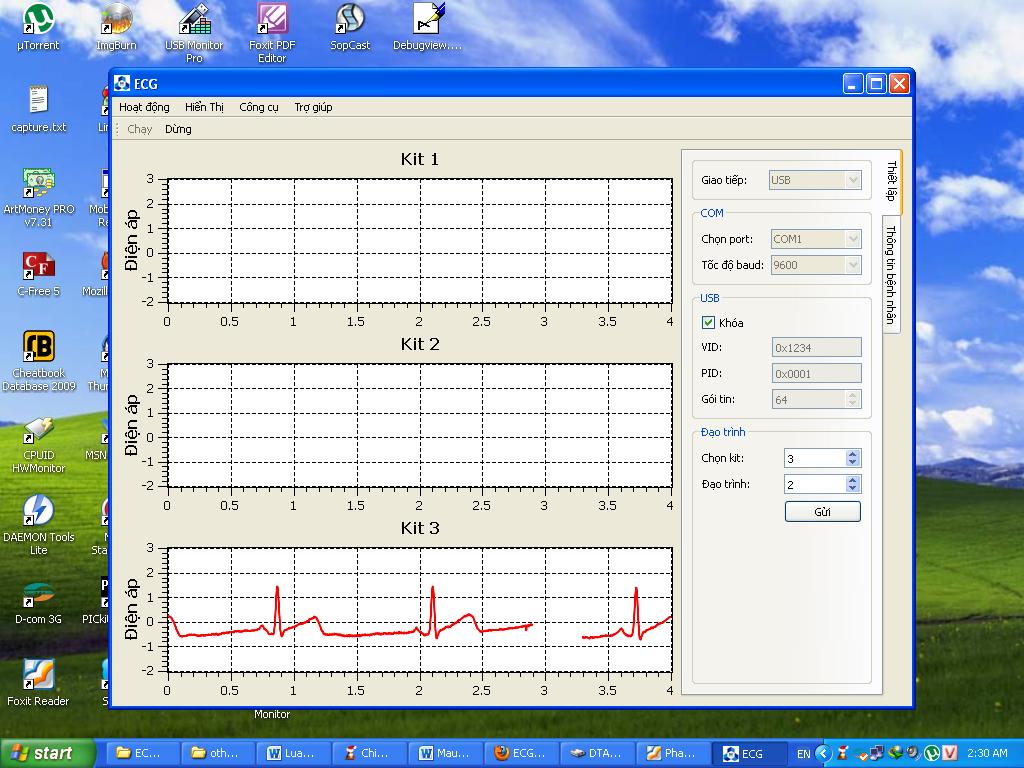
Task: Open the Foxit PDF Editor desktop icon
Action: pos(272,20)
